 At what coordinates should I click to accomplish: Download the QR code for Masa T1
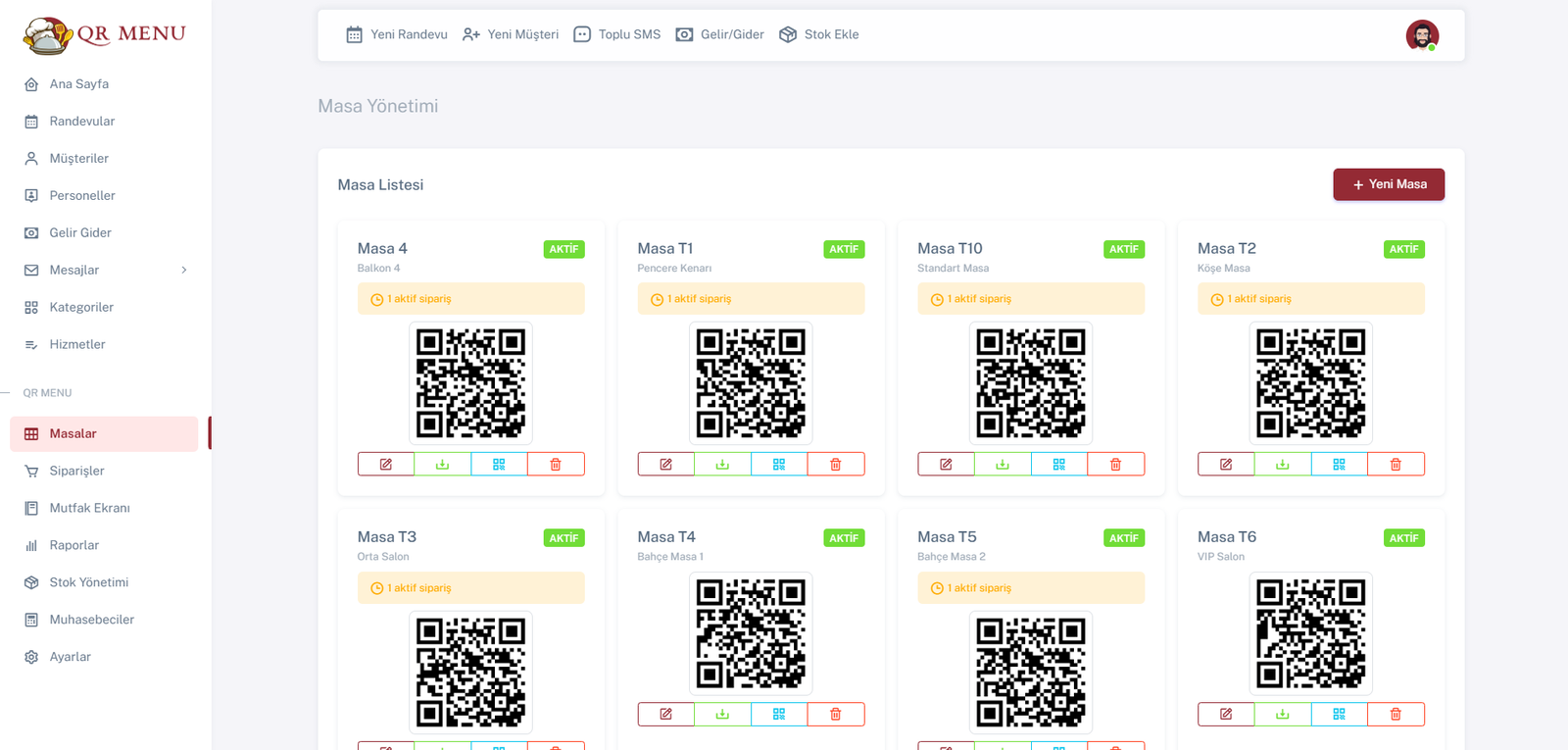[722, 464]
